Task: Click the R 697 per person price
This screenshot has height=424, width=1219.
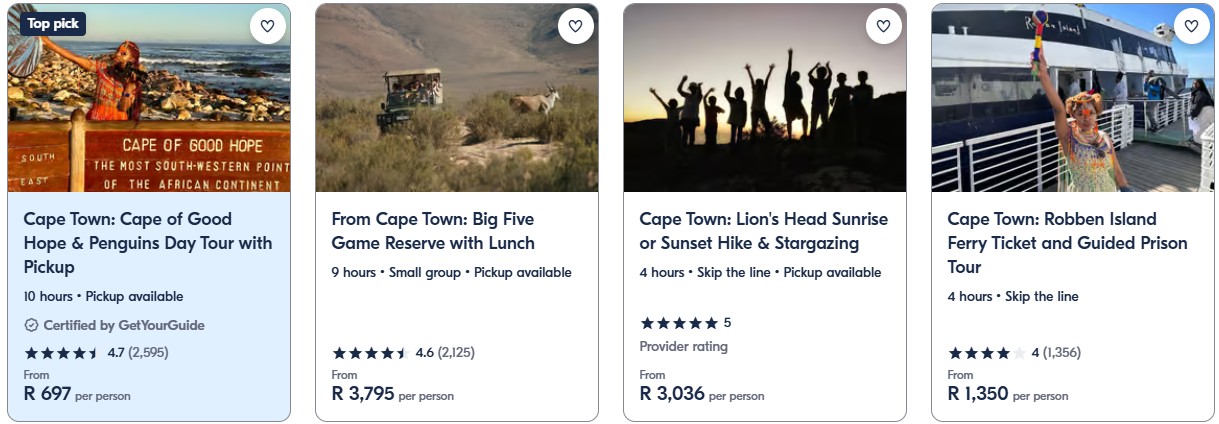Action: tap(77, 394)
